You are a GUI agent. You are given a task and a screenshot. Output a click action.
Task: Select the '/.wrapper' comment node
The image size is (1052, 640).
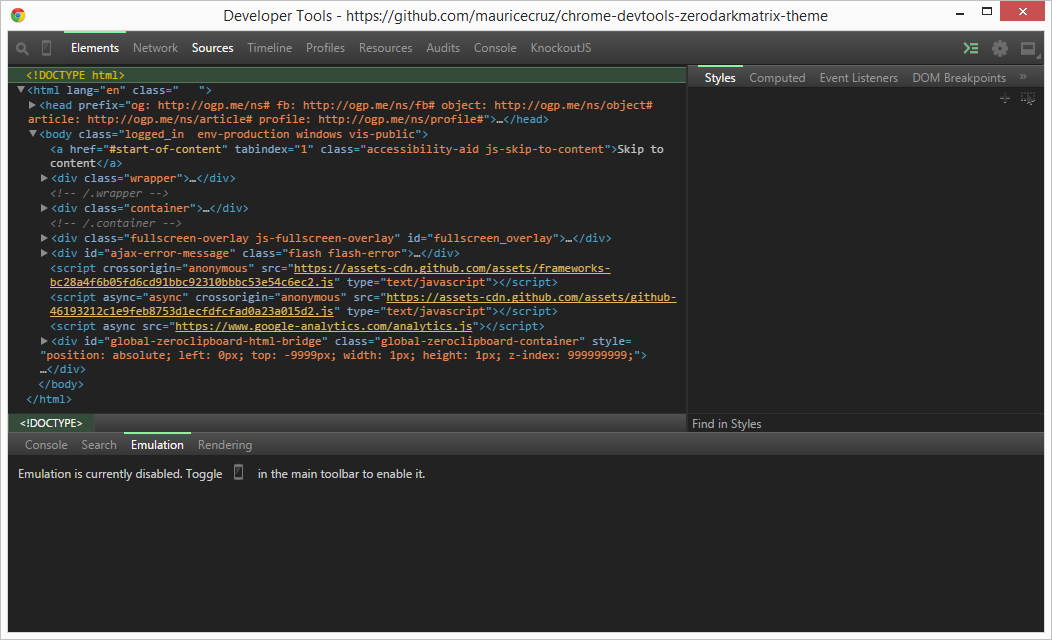click(x=109, y=193)
